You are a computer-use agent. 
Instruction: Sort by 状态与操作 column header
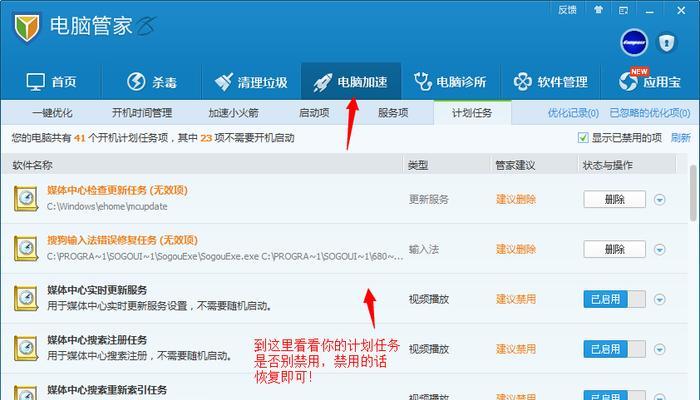click(x=608, y=165)
